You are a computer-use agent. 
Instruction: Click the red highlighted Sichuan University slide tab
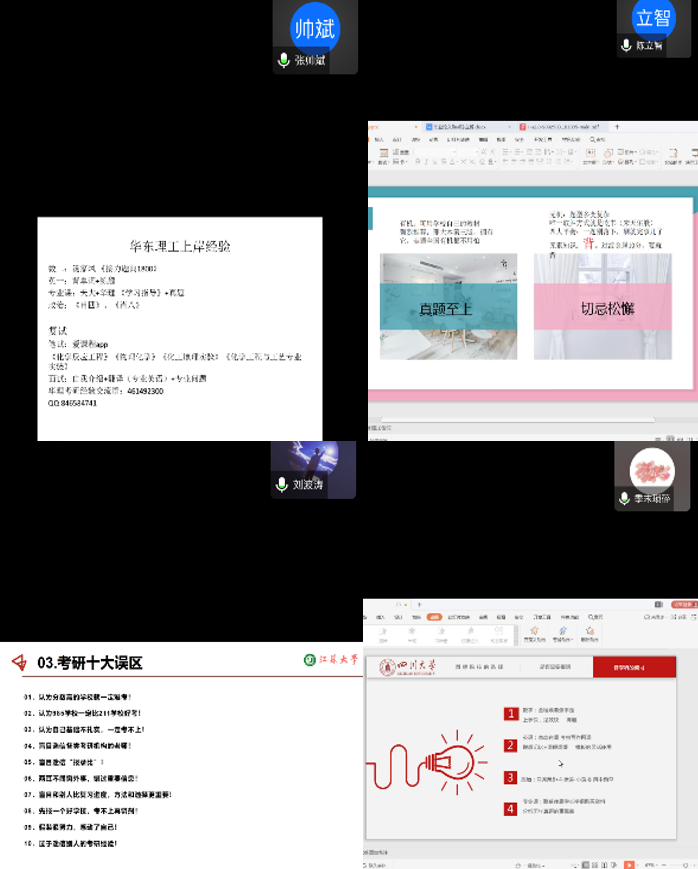(x=635, y=666)
